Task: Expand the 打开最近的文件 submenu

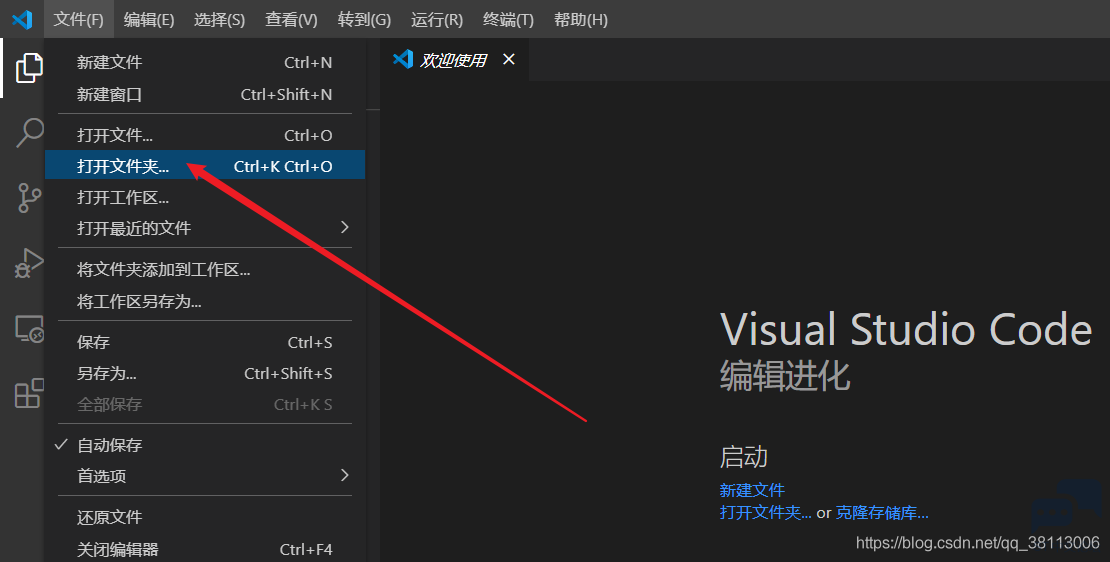Action: [205, 228]
